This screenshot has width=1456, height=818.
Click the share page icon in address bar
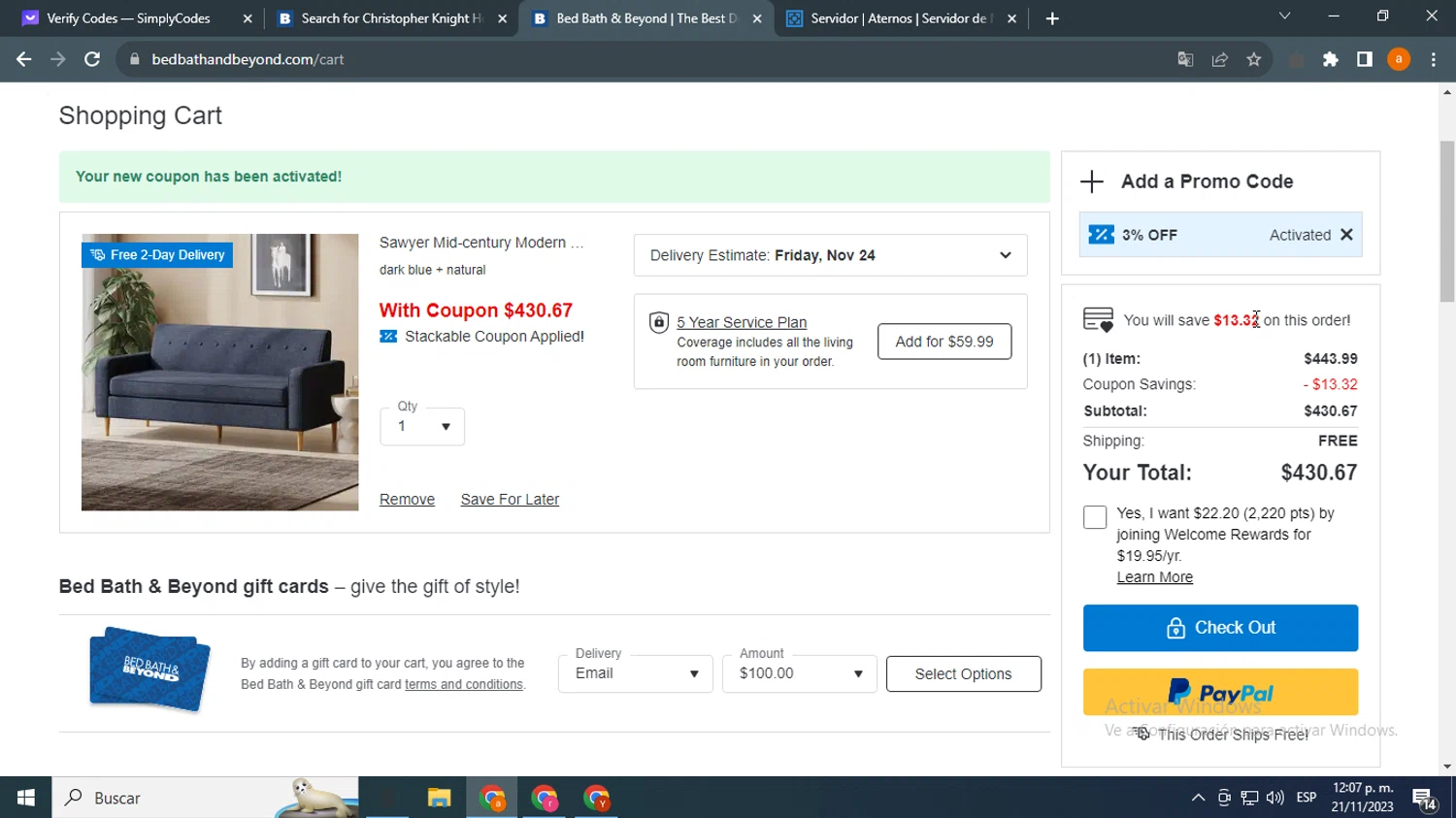click(x=1220, y=59)
